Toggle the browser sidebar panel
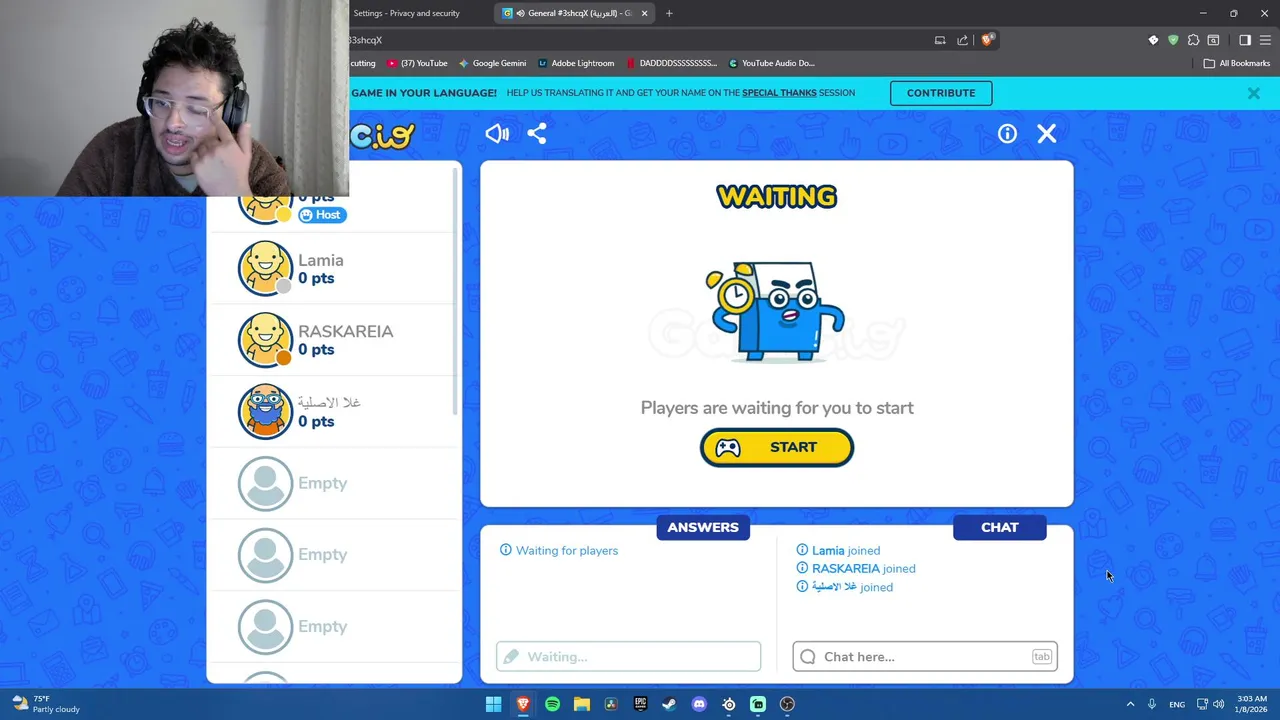 coord(1245,40)
